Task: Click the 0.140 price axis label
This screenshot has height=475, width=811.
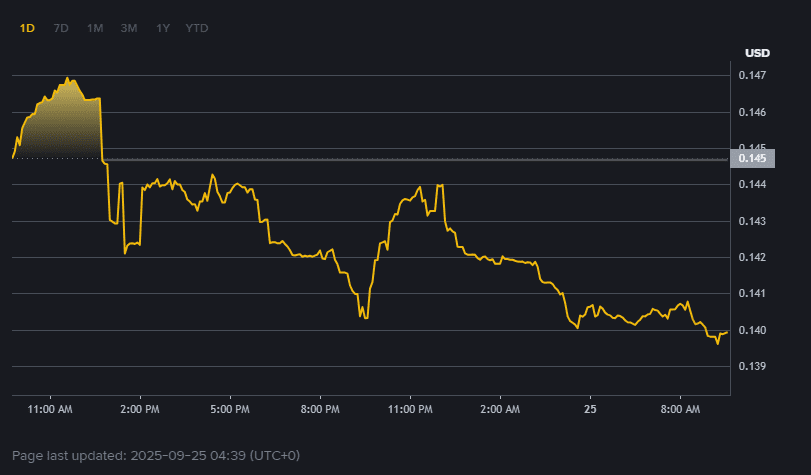Action: click(x=752, y=330)
